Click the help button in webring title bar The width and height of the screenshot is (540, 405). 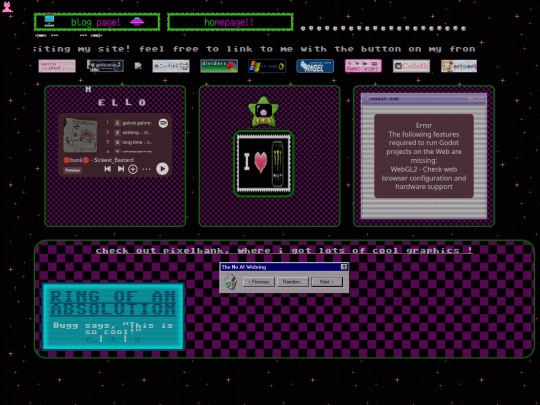(x=344, y=267)
